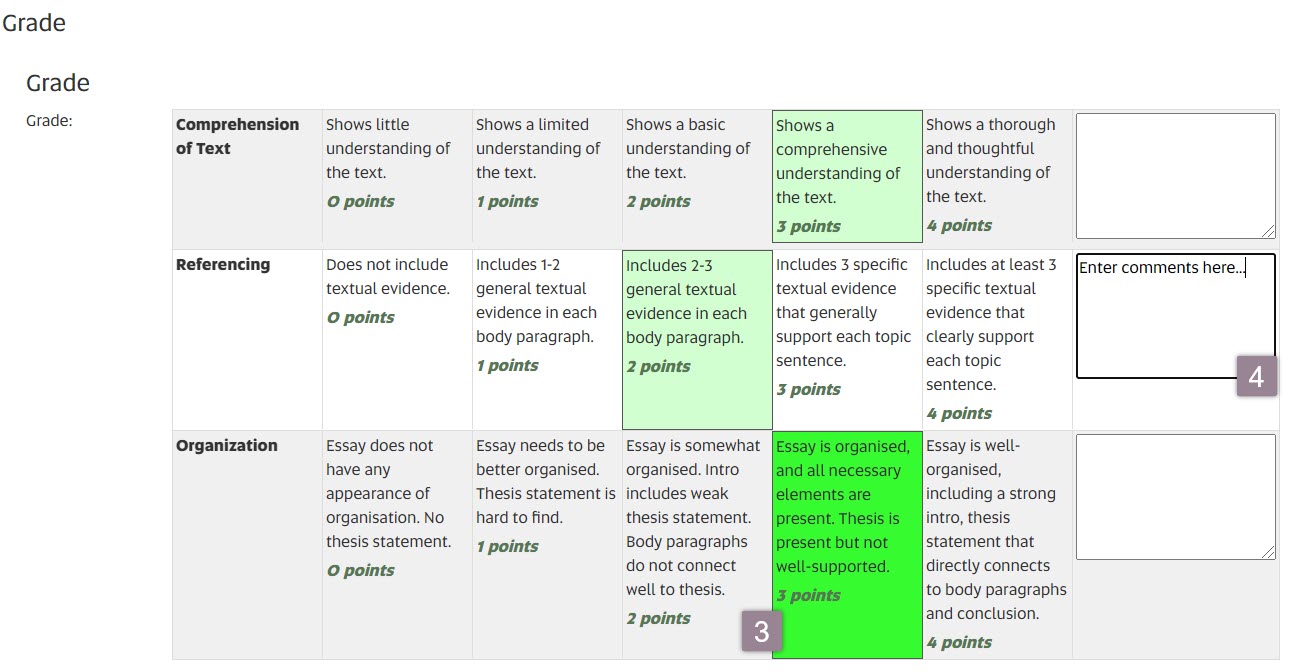
Task: Click the selected 3 points Comprehension cell
Action: (x=845, y=175)
